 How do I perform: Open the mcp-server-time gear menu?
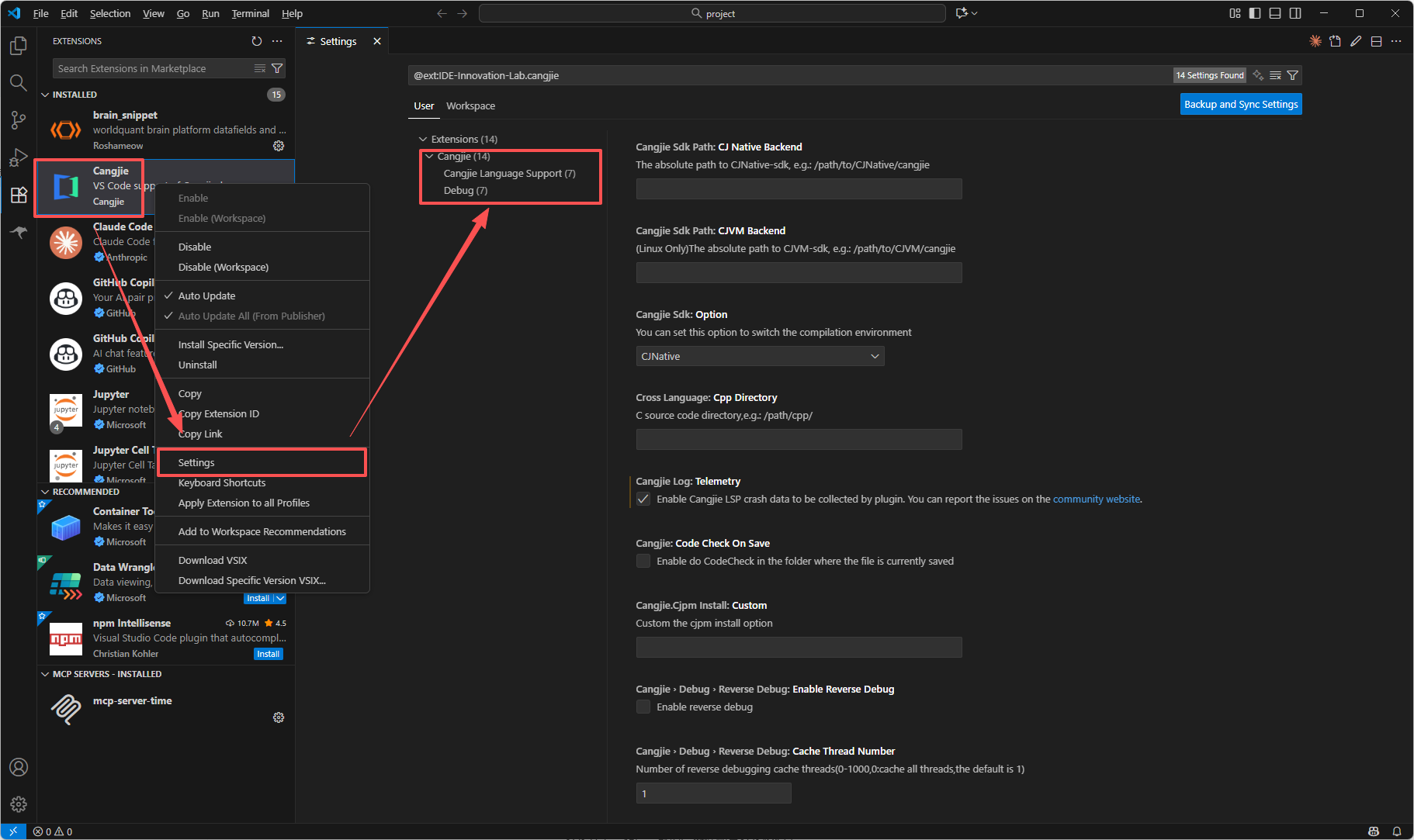coord(279,717)
